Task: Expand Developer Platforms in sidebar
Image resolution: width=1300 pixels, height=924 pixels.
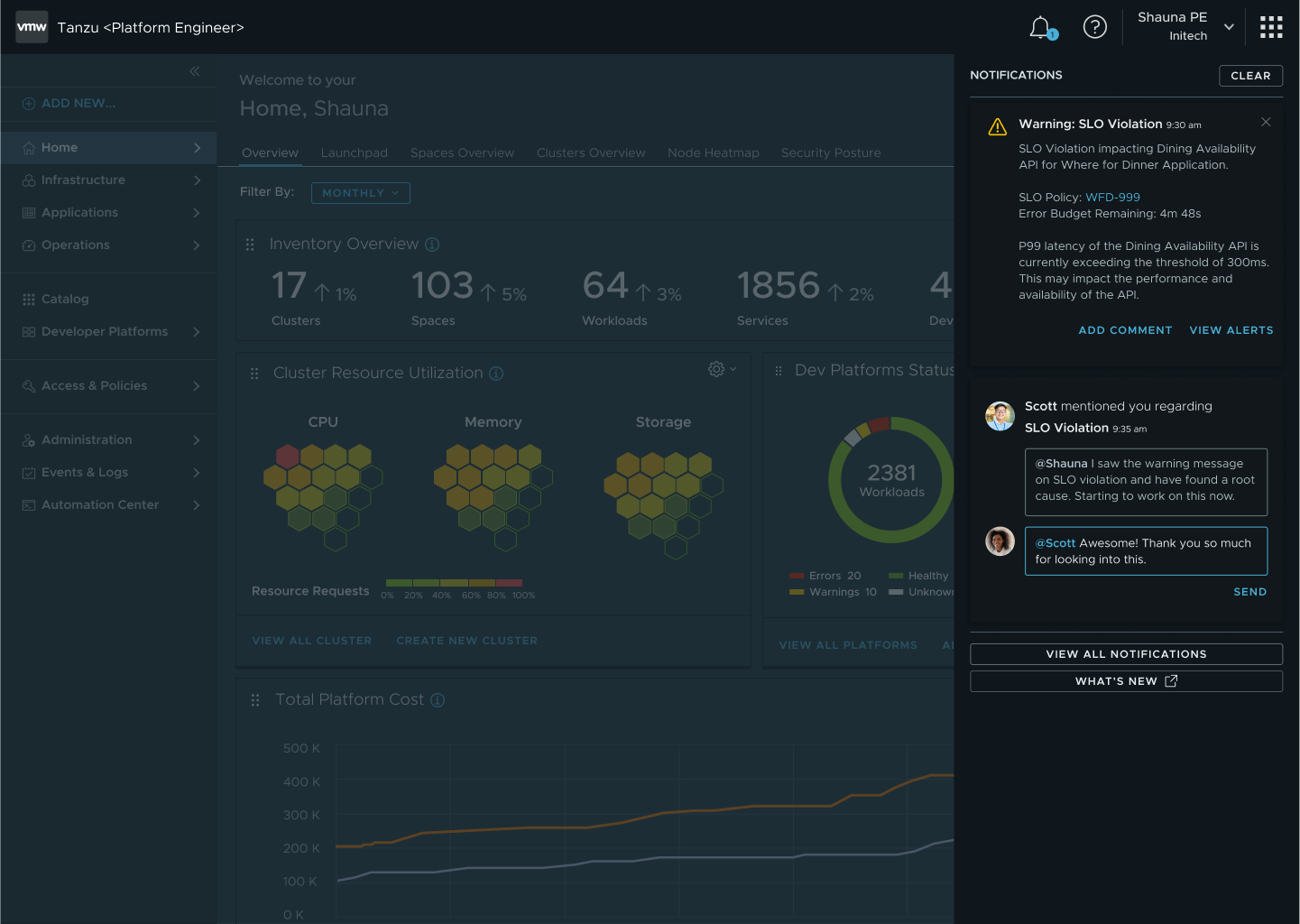Action: [108, 332]
